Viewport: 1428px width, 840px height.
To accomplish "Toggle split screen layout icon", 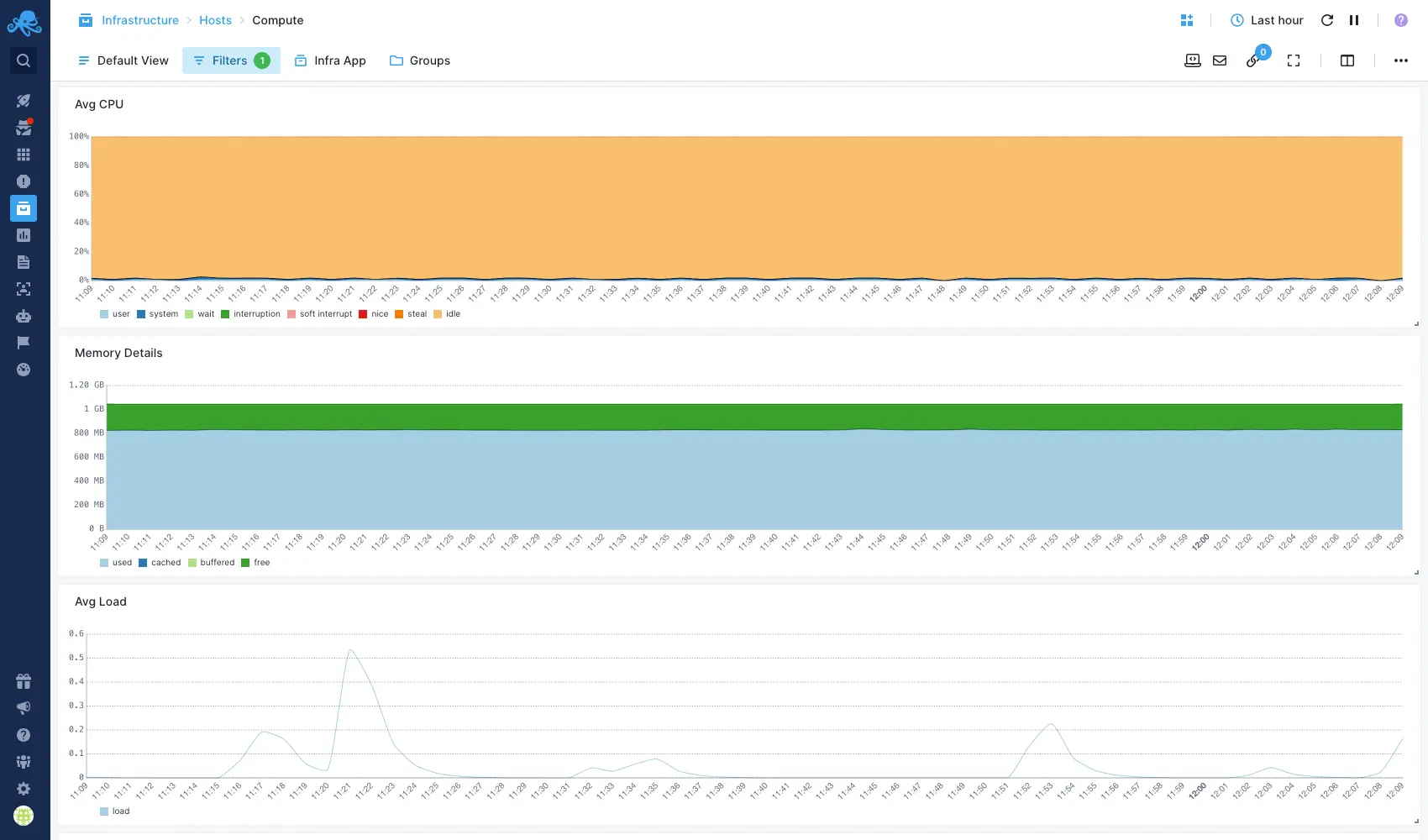I will pyautogui.click(x=1347, y=60).
